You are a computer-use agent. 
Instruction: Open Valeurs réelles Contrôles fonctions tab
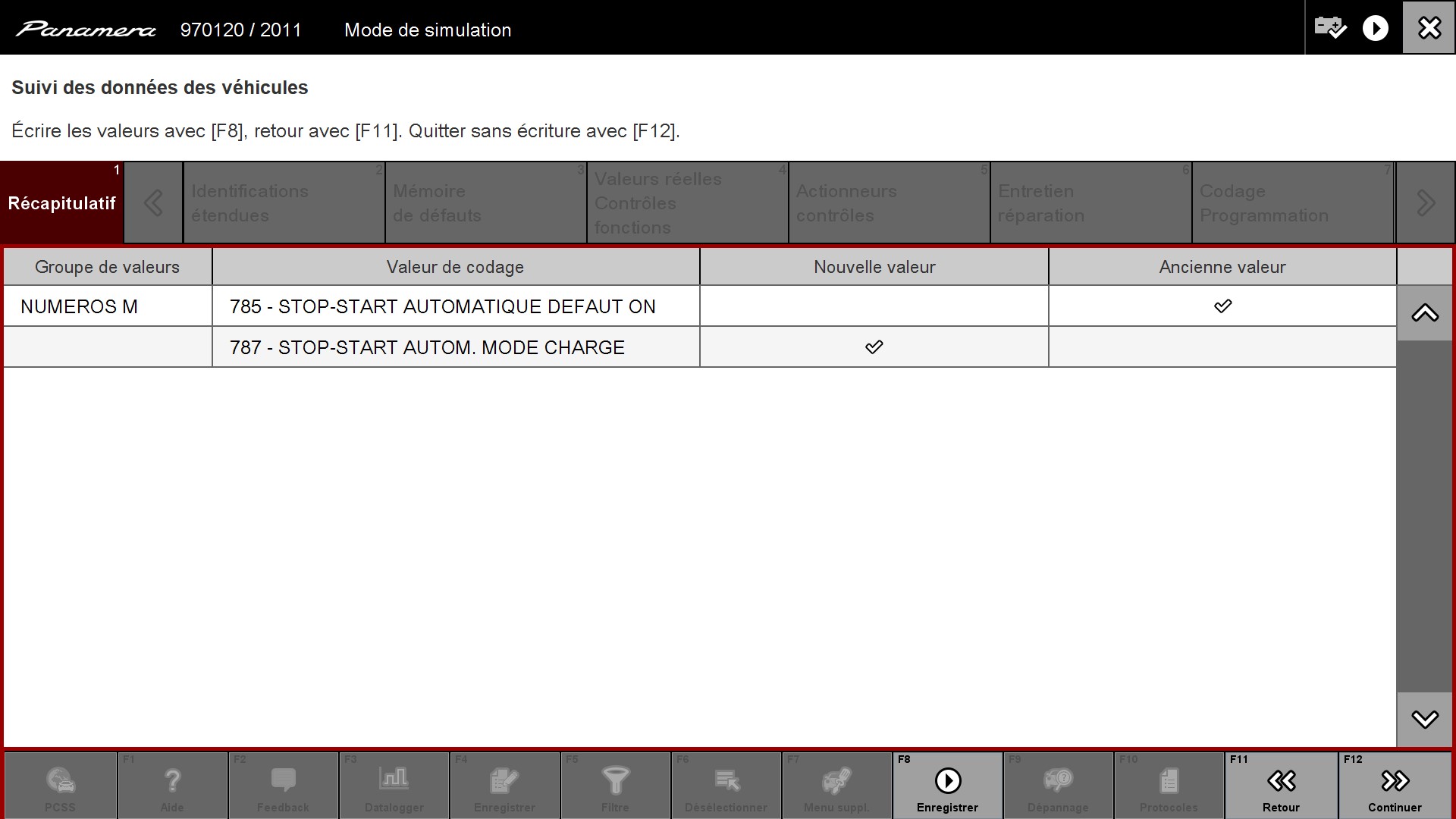688,203
